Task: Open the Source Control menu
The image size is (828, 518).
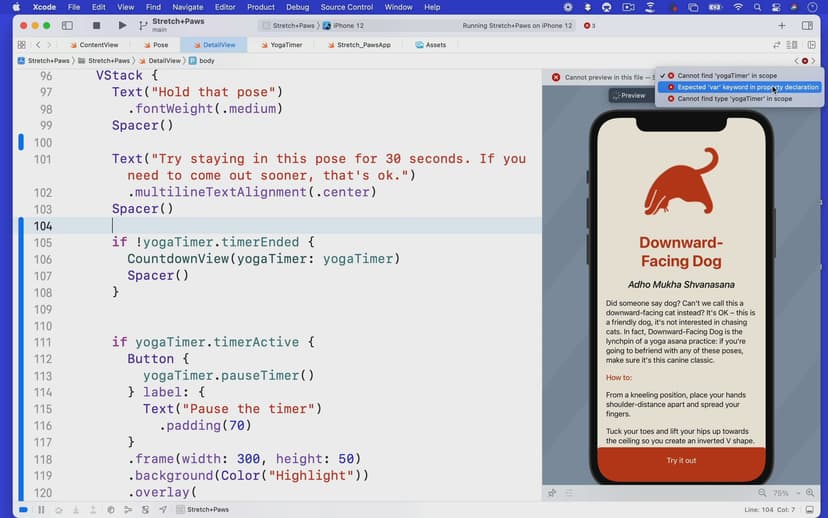Action: pyautogui.click(x=347, y=7)
